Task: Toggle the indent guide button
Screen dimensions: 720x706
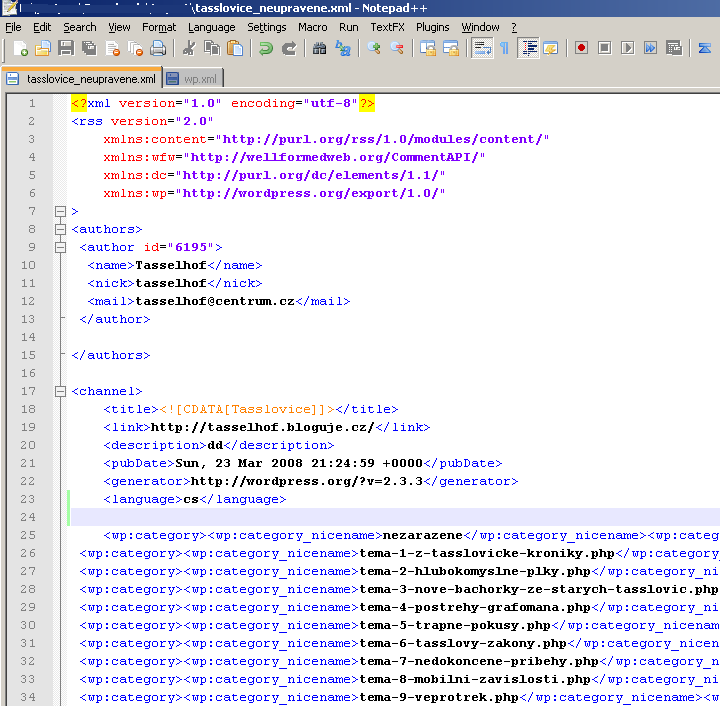Action: (x=528, y=48)
